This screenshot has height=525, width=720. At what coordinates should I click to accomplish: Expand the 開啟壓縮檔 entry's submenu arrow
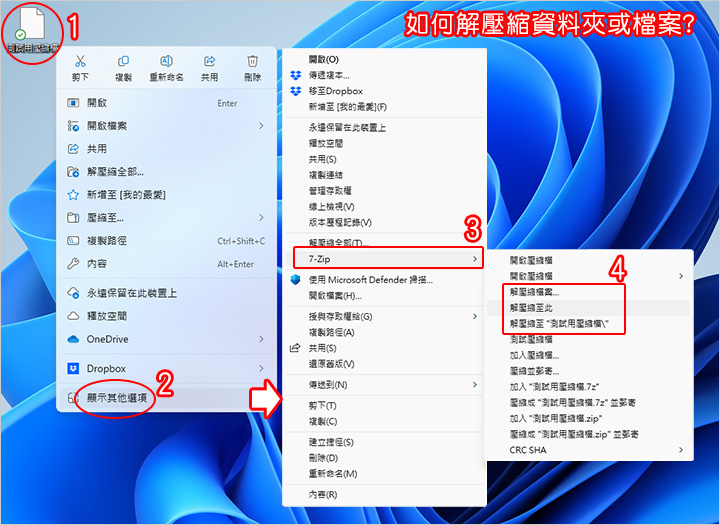(681, 276)
